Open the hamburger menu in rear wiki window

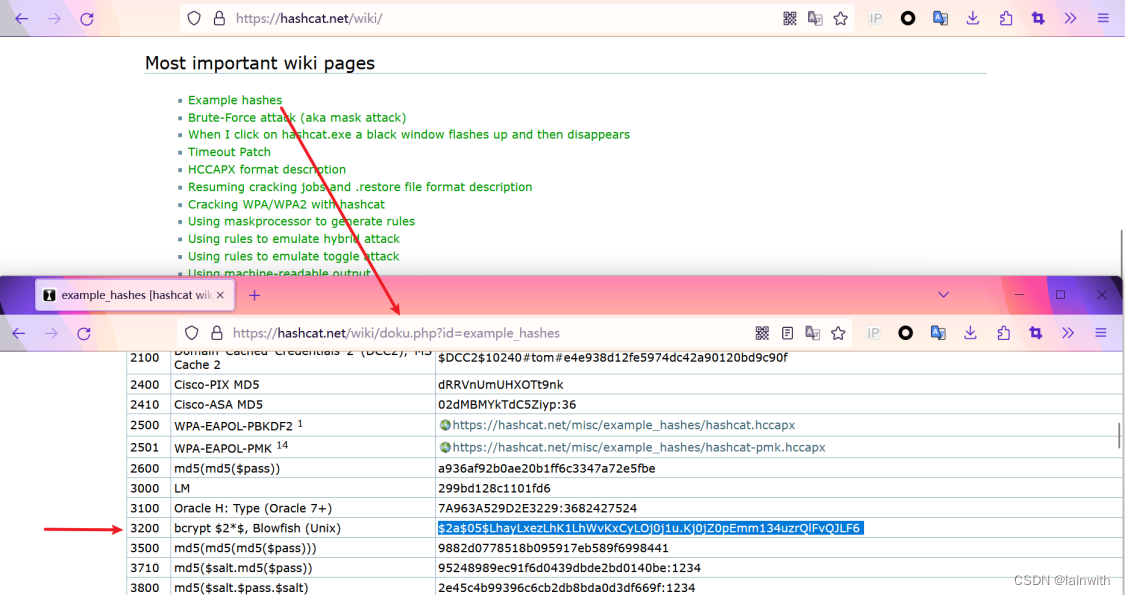(x=1103, y=19)
